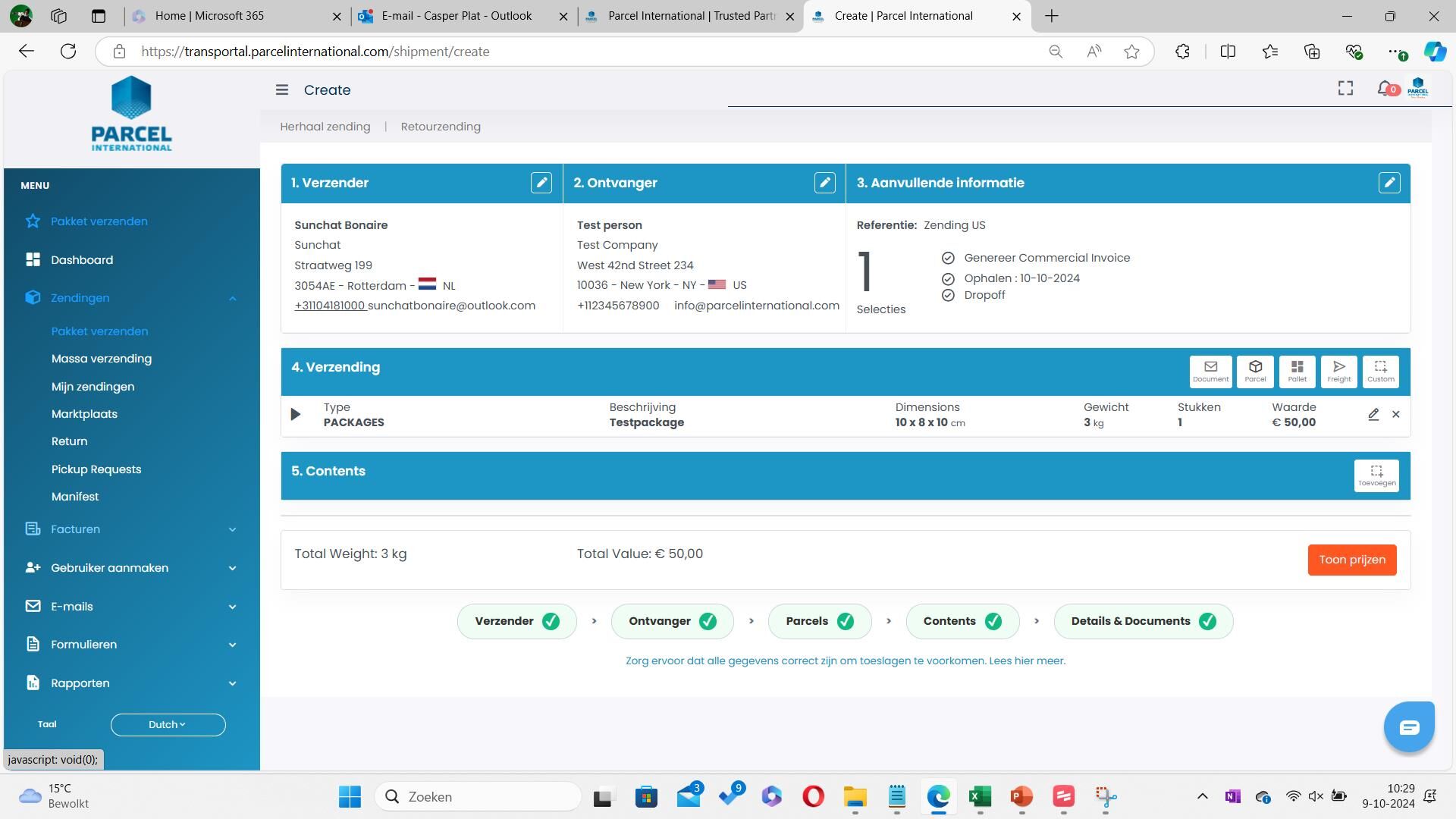
Task: Open the notifications bell
Action: [x=1385, y=89]
